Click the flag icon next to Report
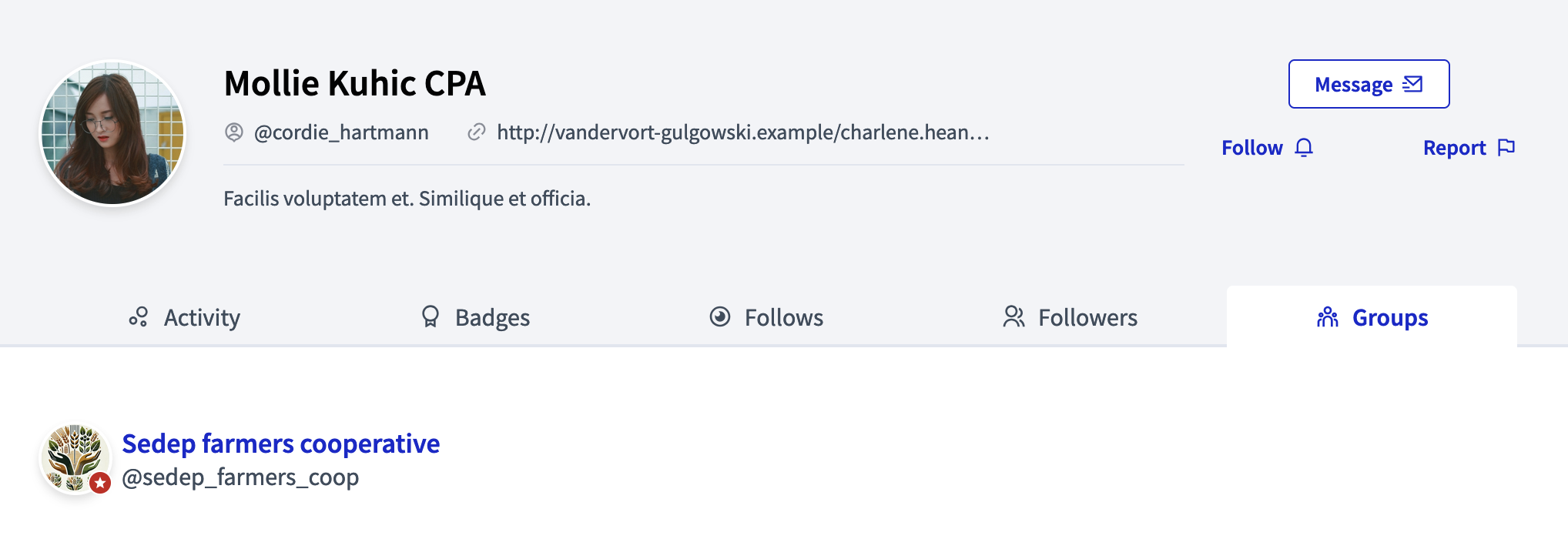 click(x=1508, y=147)
